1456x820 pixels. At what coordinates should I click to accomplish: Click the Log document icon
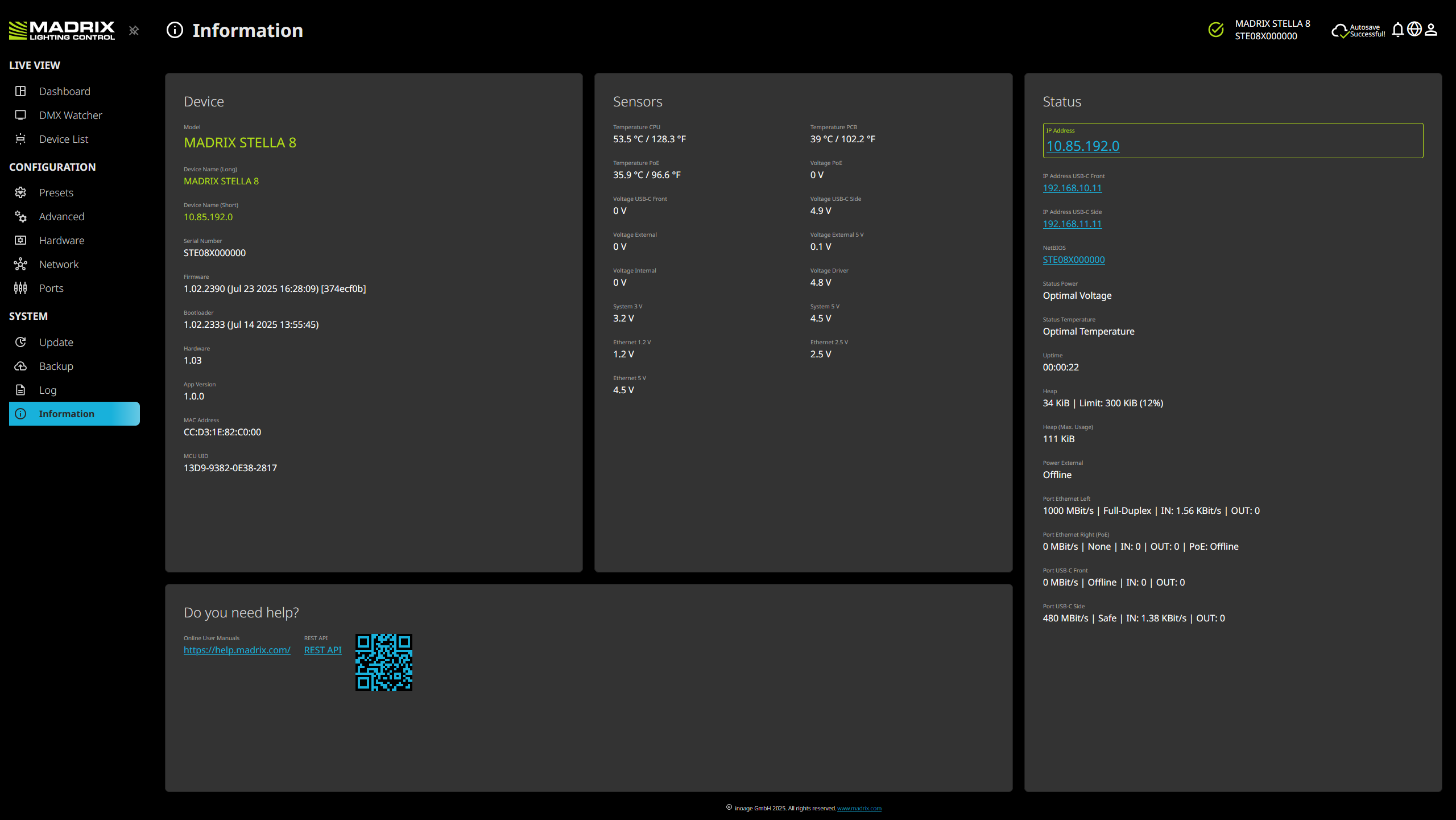[x=20, y=390]
